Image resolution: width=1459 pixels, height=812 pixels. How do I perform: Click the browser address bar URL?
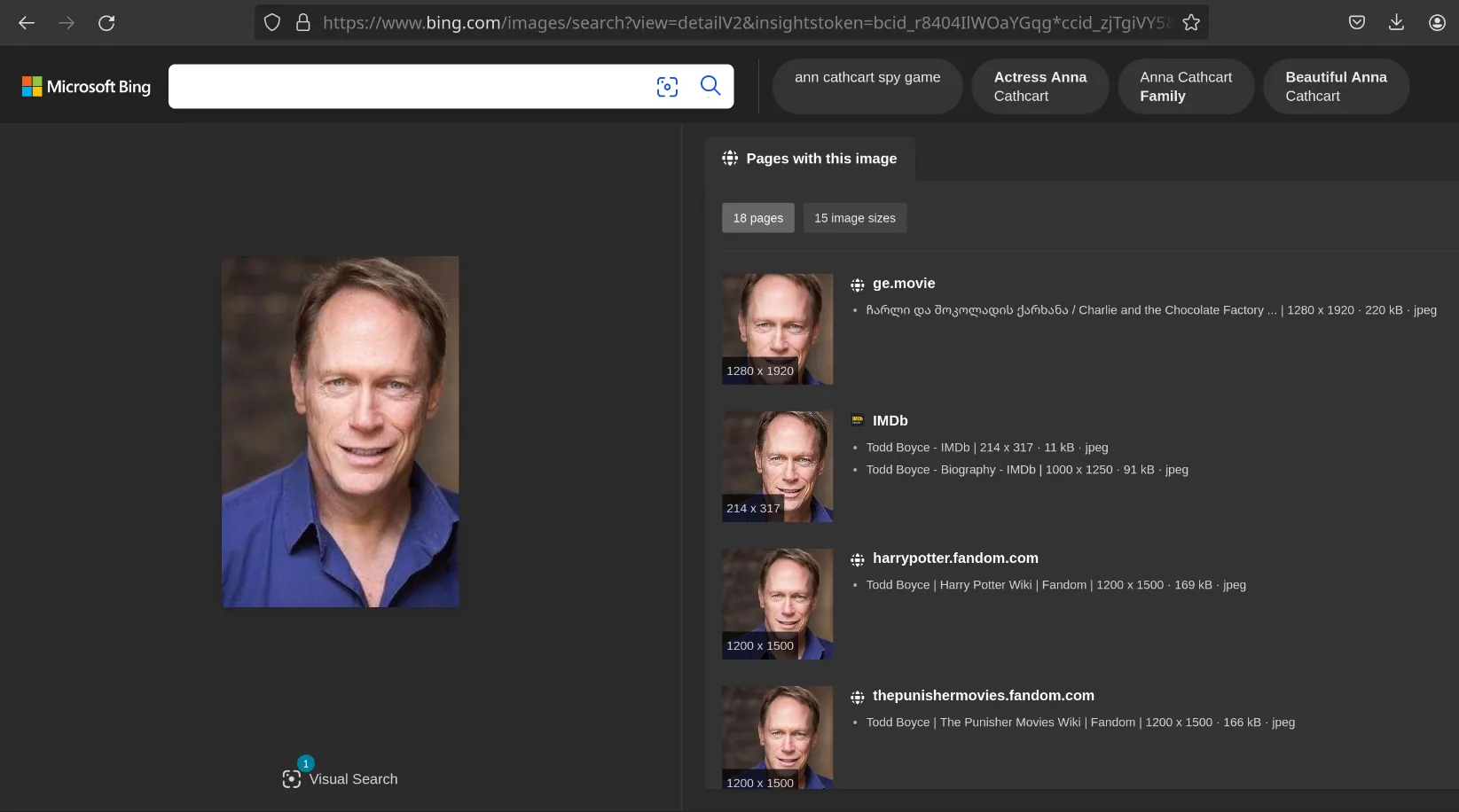tap(747, 23)
